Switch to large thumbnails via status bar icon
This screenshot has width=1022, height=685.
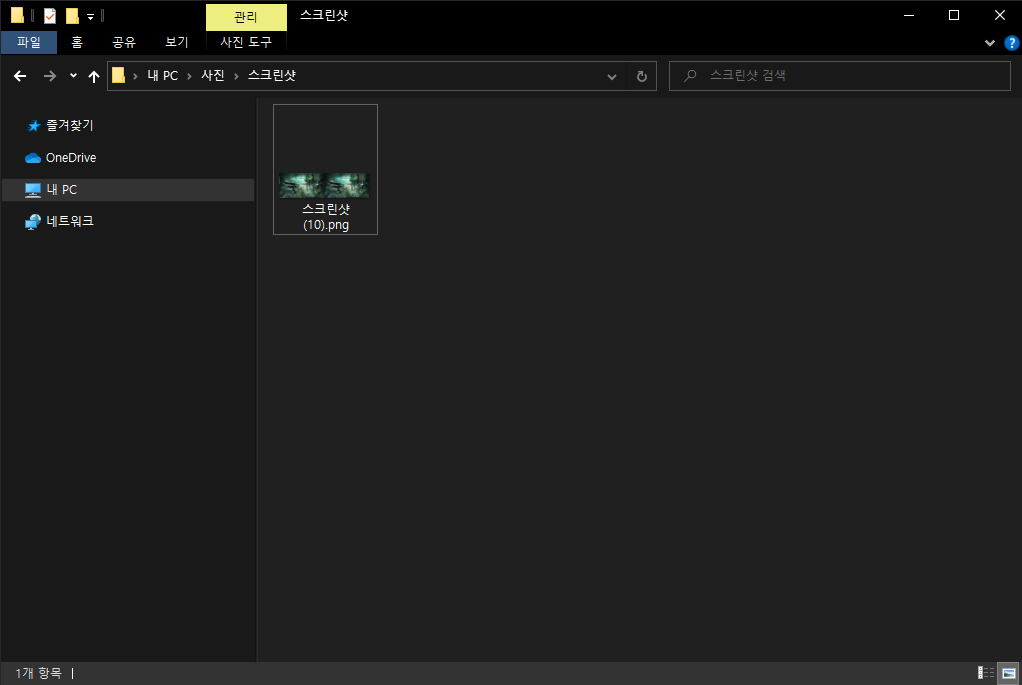click(1007, 673)
